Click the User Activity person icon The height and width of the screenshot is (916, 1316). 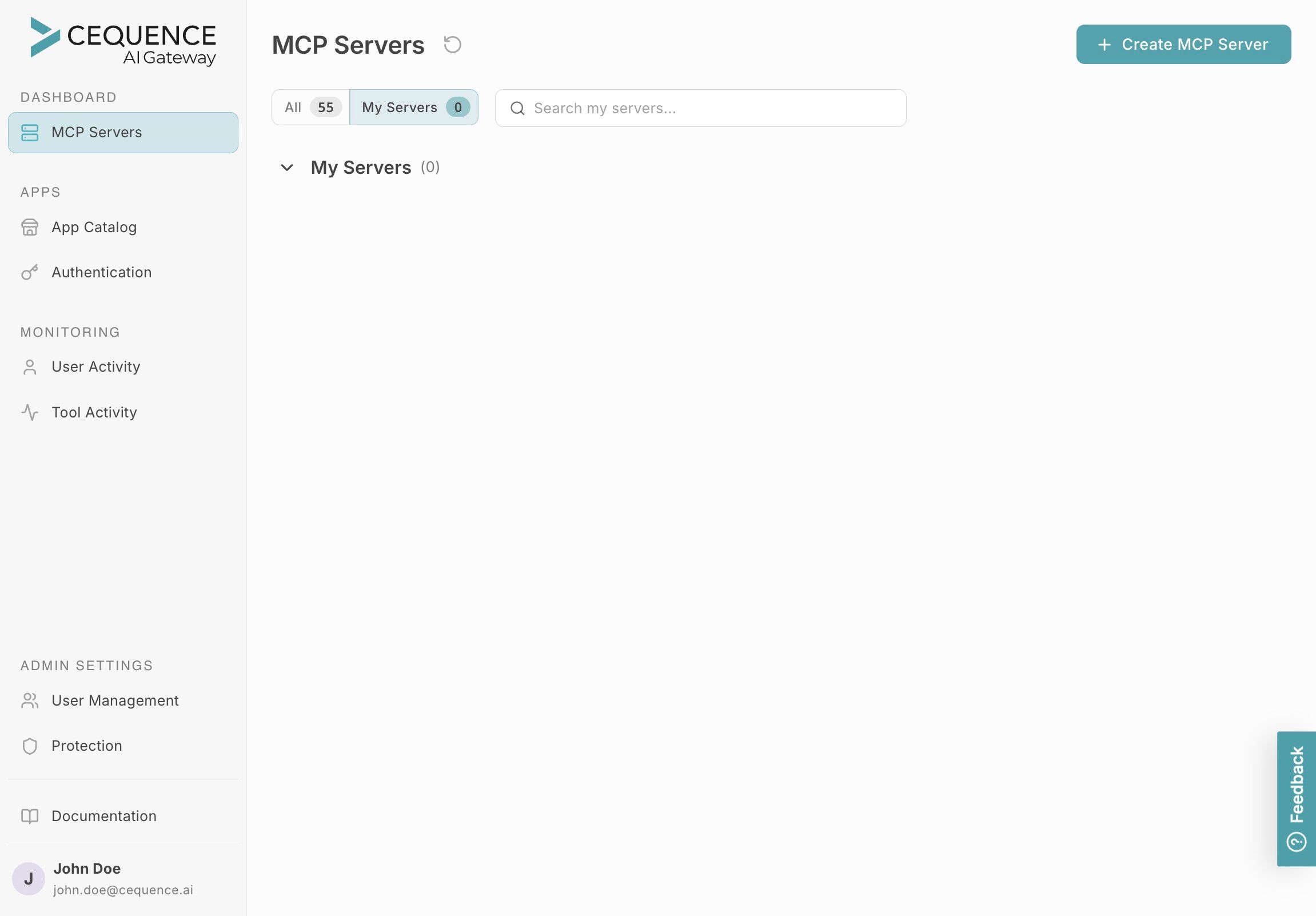30,367
